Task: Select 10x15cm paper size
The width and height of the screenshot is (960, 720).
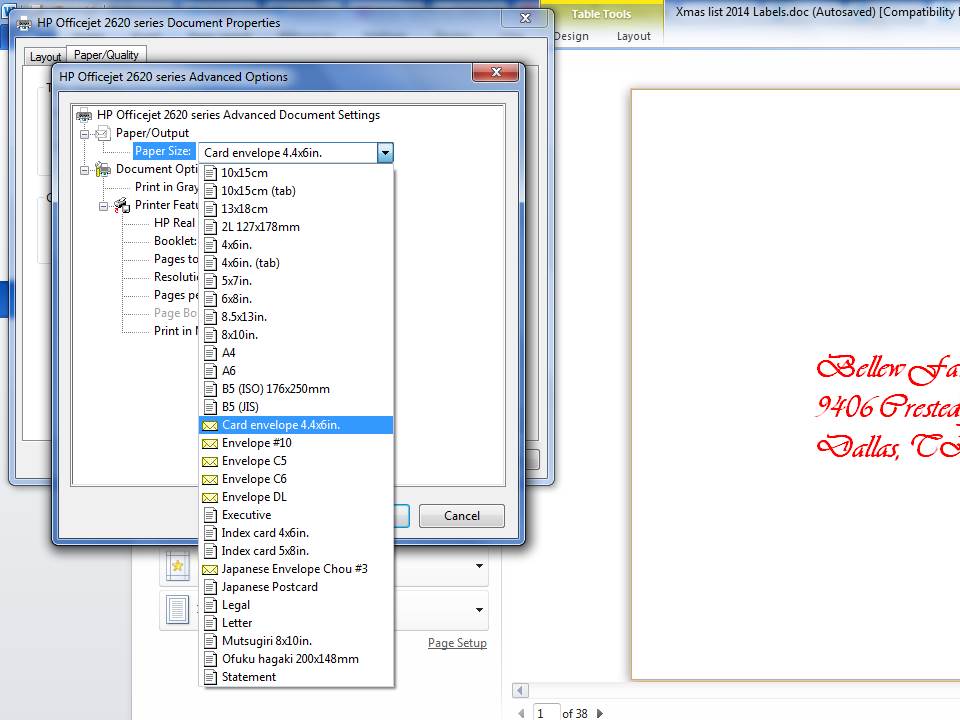Action: click(296, 173)
